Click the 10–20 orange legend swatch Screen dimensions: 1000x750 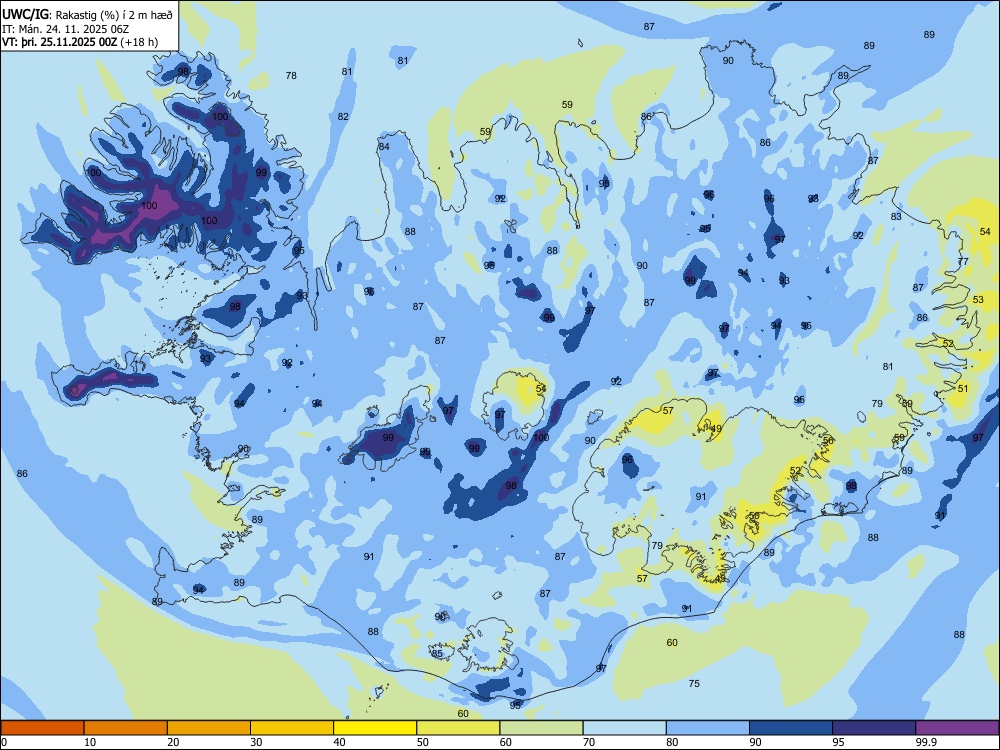(x=126, y=728)
